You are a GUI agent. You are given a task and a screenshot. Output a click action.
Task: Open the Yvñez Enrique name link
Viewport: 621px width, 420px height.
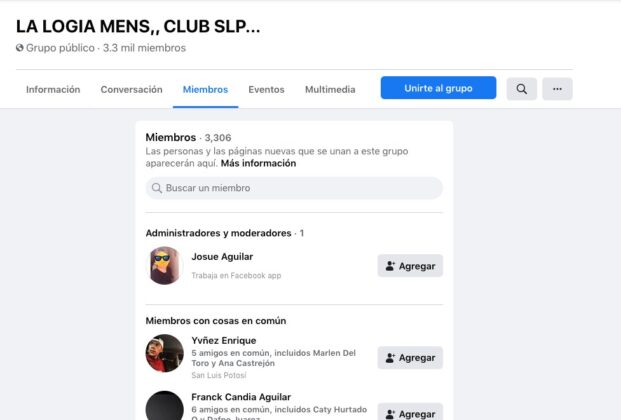[224, 340]
